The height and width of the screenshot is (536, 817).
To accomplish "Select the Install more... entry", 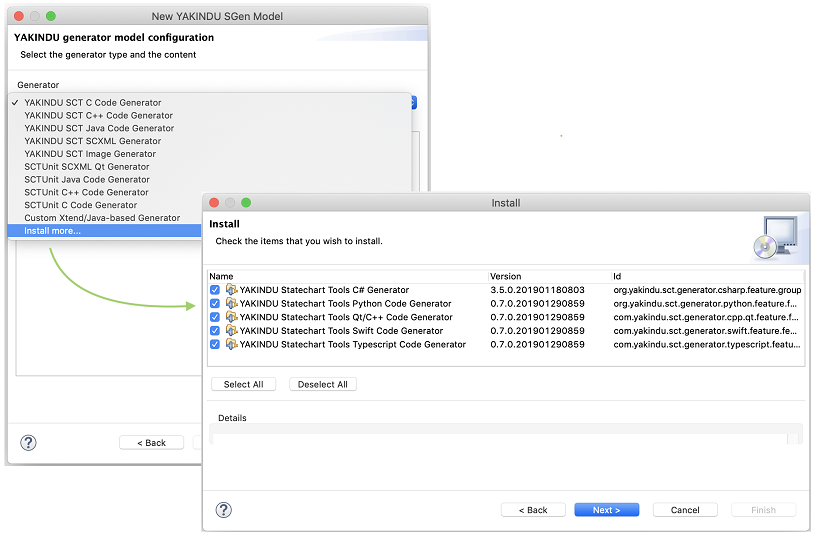I will [105, 231].
